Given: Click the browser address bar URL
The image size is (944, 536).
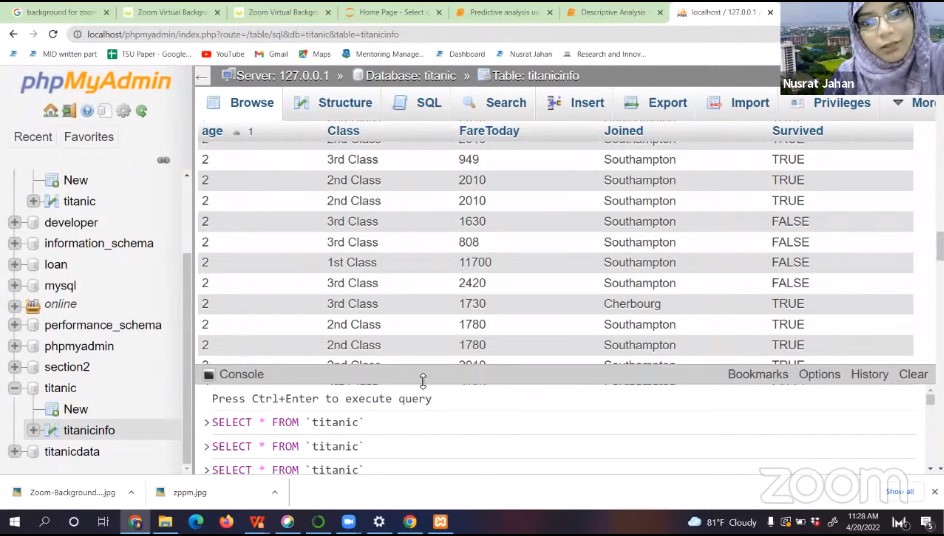Looking at the screenshot, I should (243, 34).
